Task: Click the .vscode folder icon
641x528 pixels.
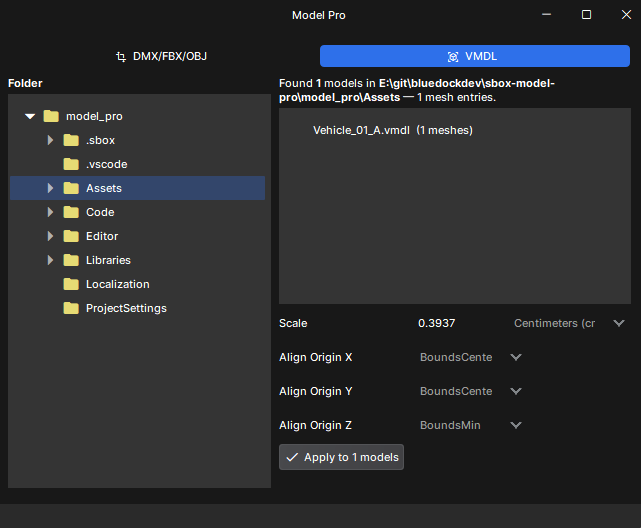Action: (x=71, y=164)
